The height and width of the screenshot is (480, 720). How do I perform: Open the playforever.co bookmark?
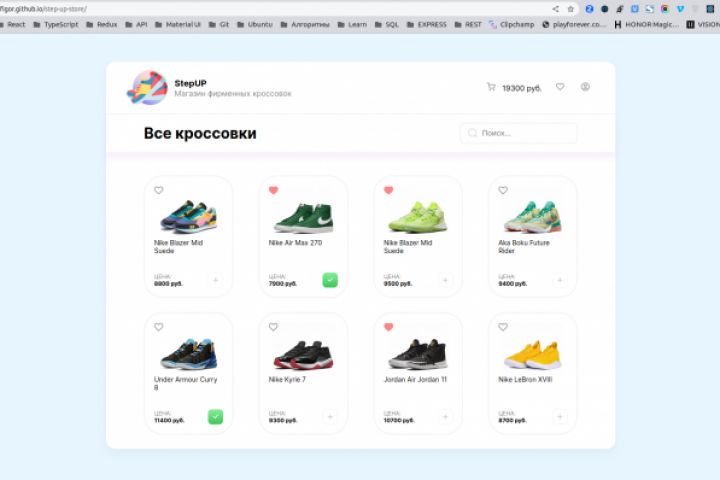pos(574,24)
